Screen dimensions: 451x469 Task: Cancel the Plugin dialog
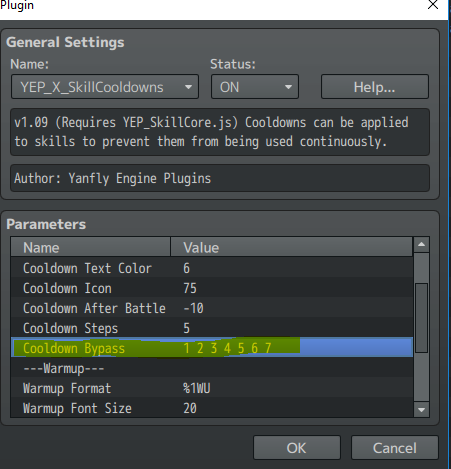coord(395,448)
